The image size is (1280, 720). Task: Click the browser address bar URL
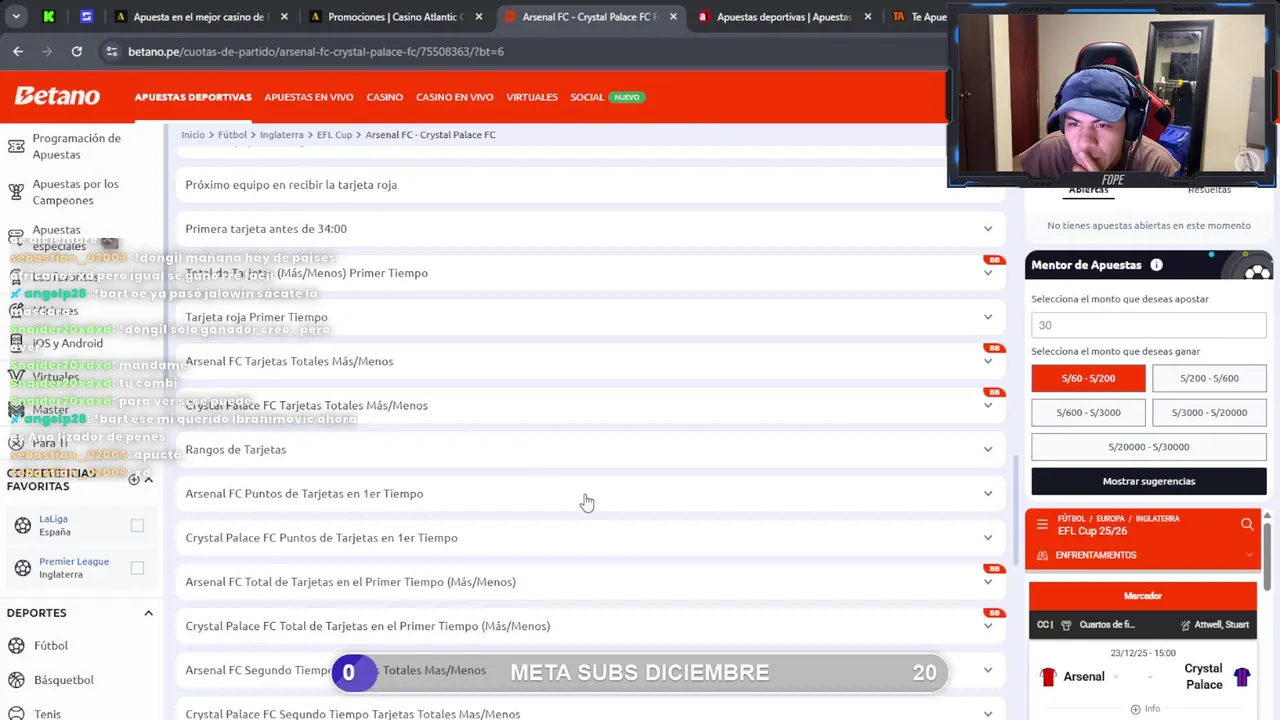coord(316,51)
